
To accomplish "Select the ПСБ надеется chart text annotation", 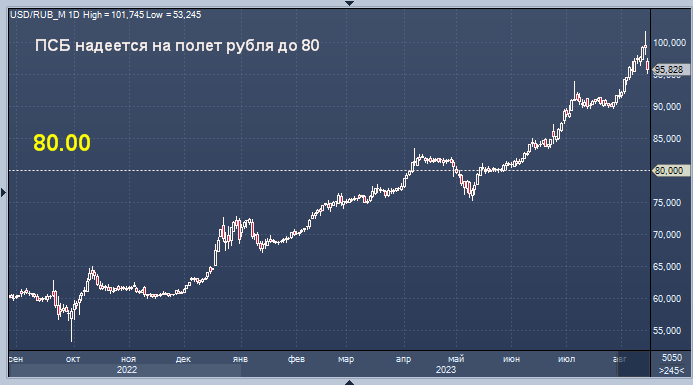I will point(177,46).
